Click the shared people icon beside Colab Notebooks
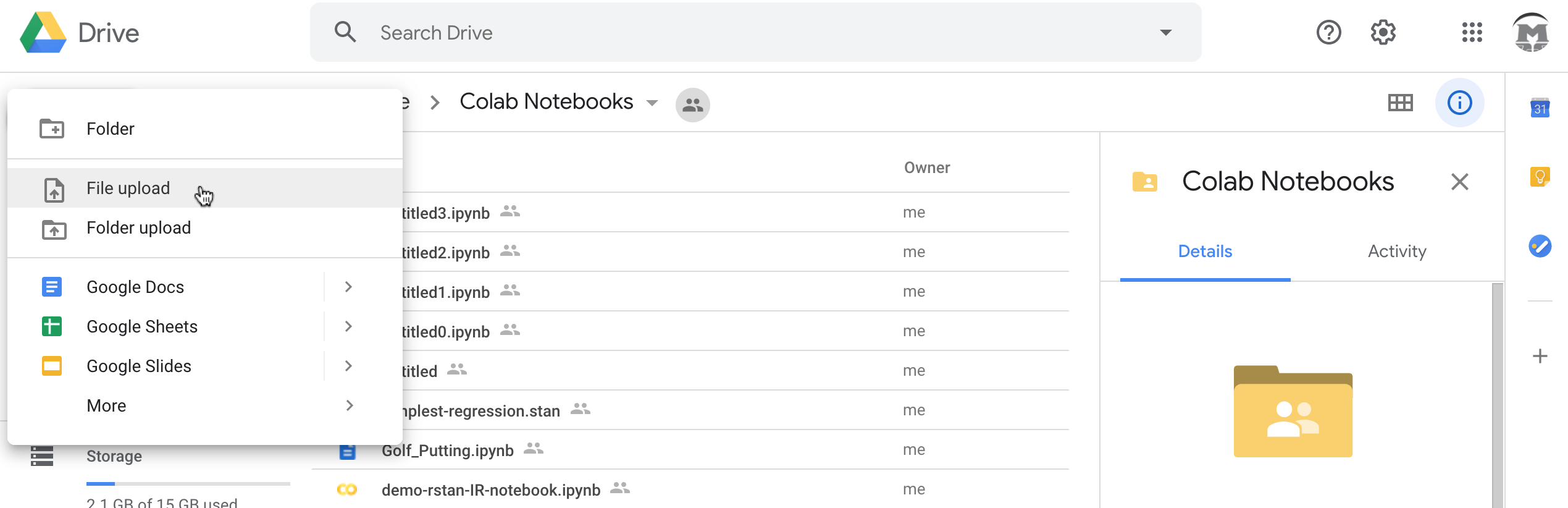Image resolution: width=1568 pixels, height=508 pixels. click(692, 104)
